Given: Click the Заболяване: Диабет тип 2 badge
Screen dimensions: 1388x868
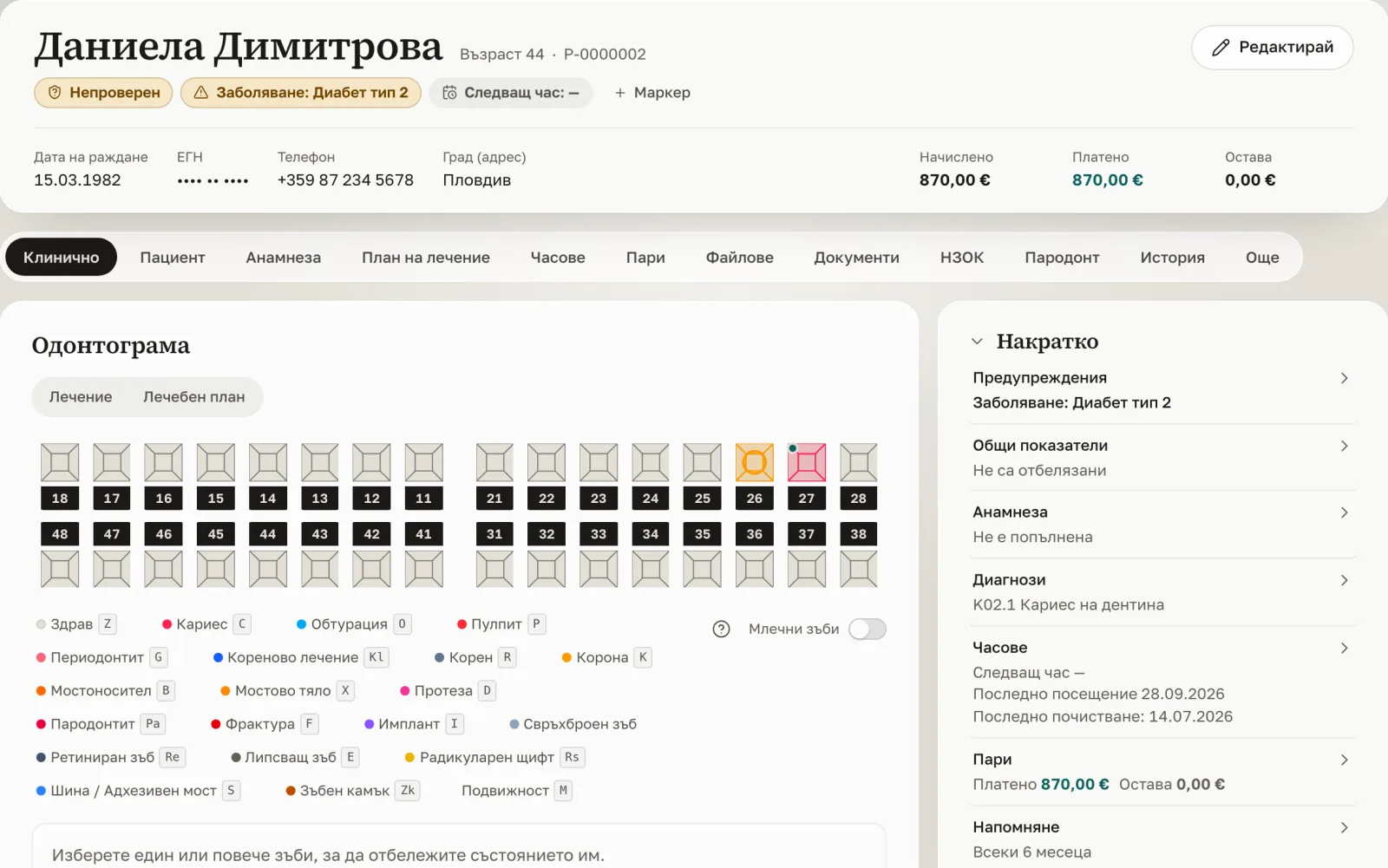Looking at the screenshot, I should coord(301,93).
